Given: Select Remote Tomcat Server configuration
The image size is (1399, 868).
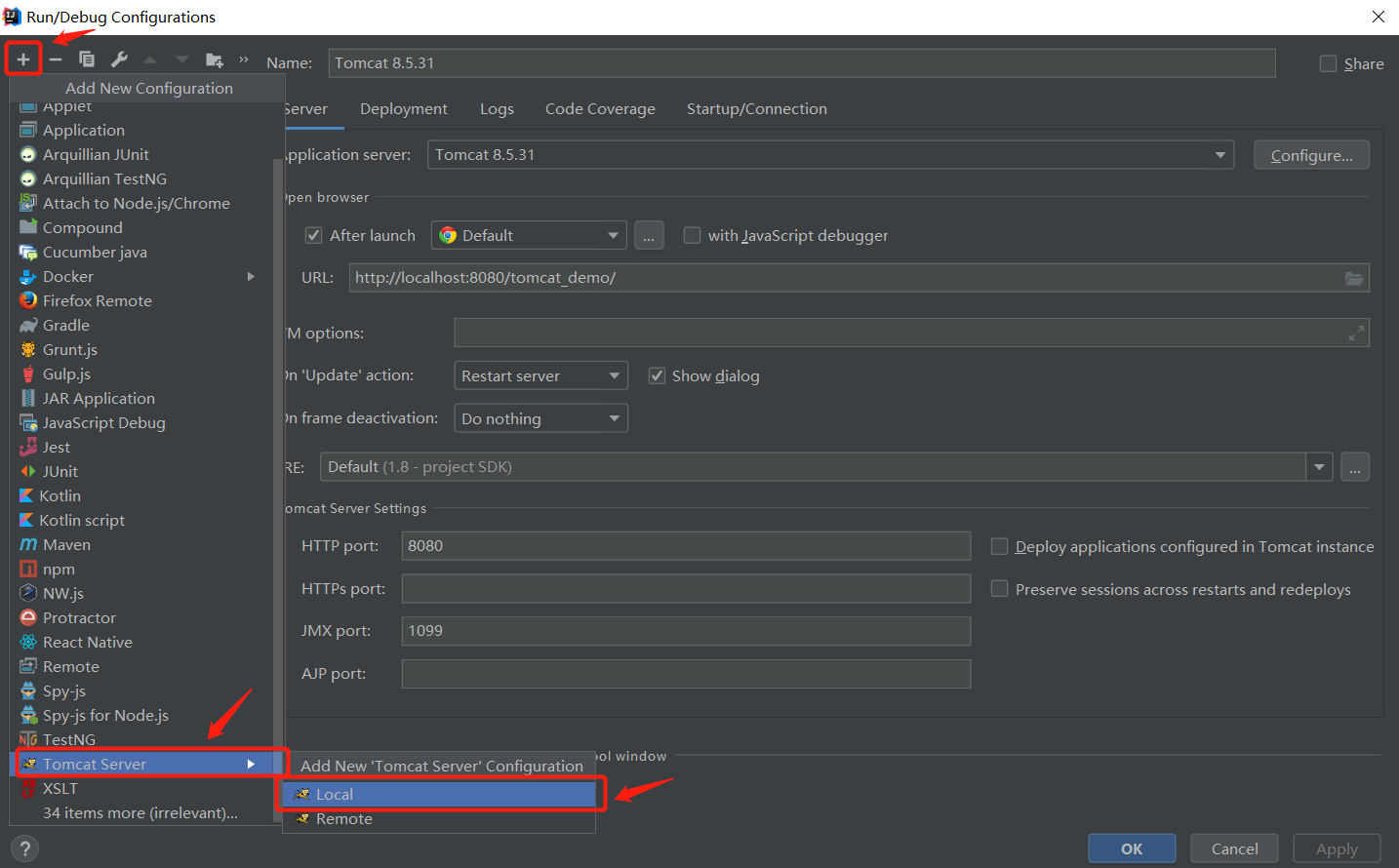Looking at the screenshot, I should 439,818.
